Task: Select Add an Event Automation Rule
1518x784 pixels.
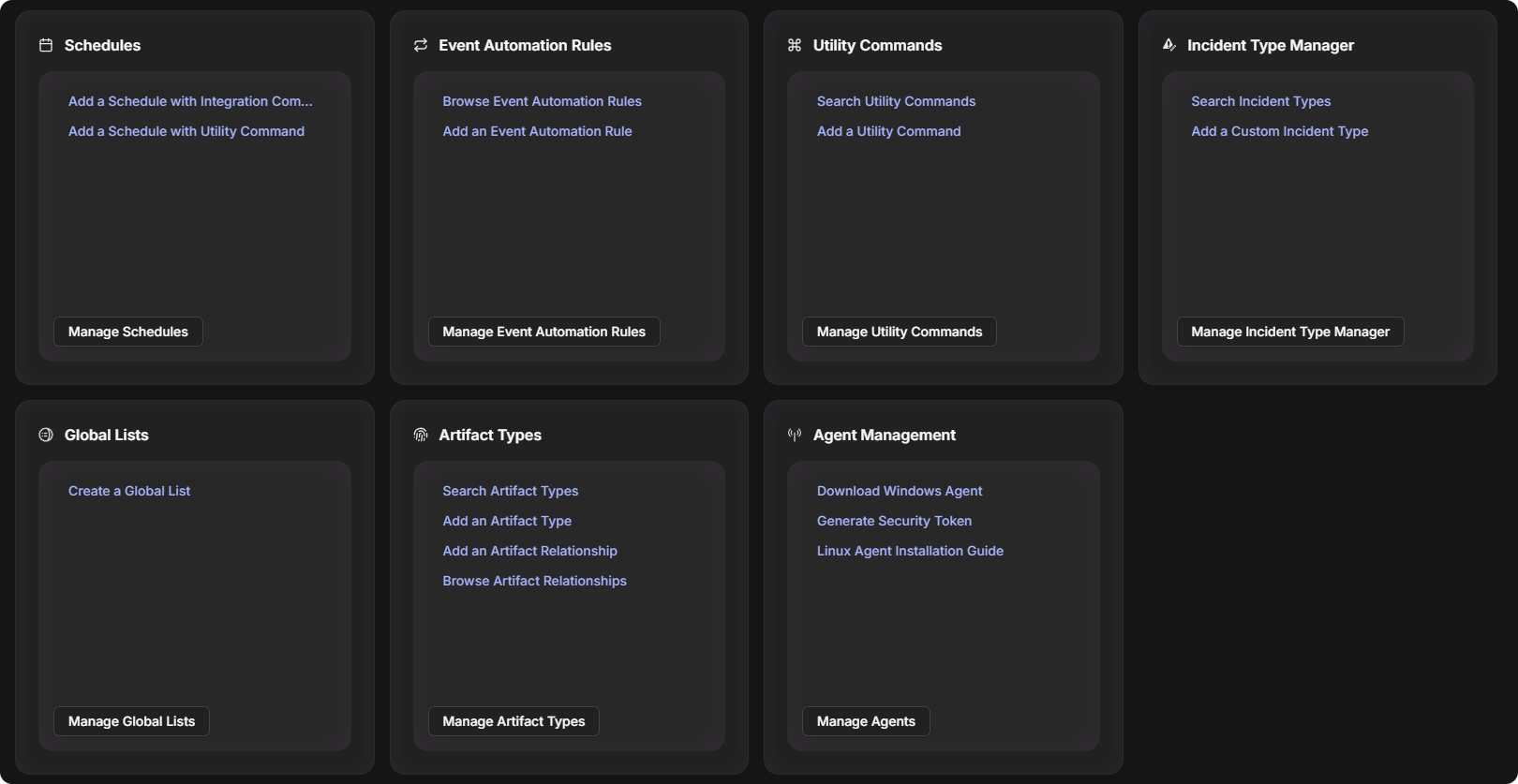Action: (538, 131)
